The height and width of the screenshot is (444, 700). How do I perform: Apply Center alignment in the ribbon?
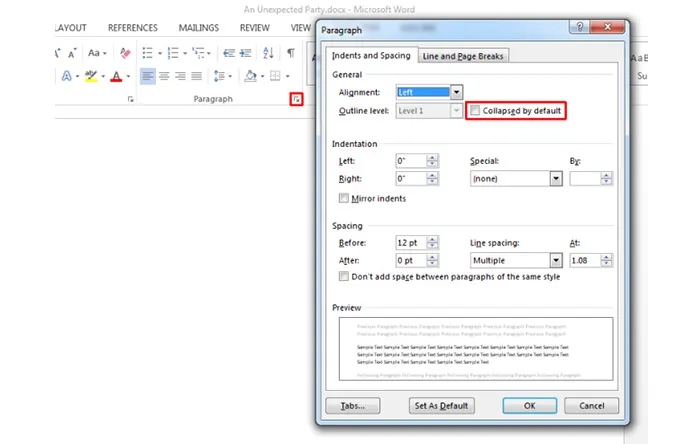(x=164, y=76)
